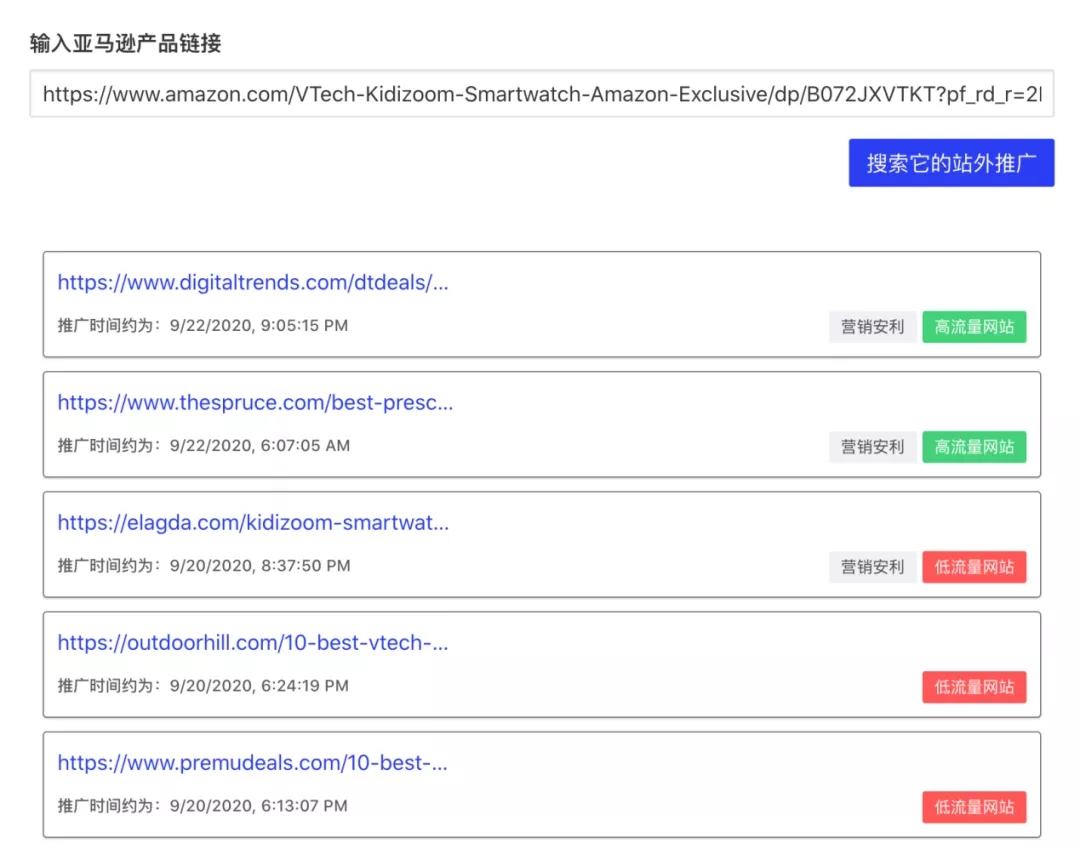Click the 搜索它的站外推广 search button
This screenshot has height=866, width=1080.
coord(951,163)
